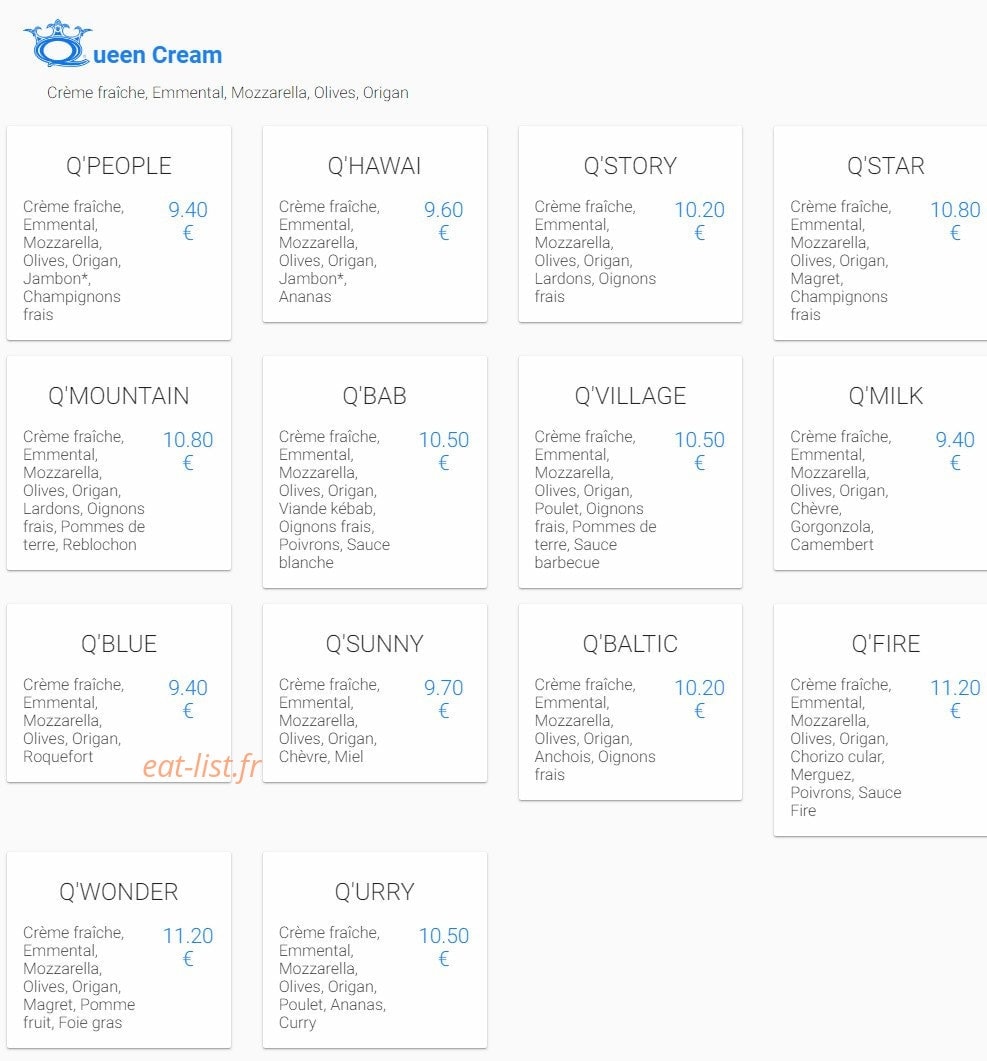This screenshot has width=987, height=1061.
Task: Click the Q'PEOPLE 9.40 € price
Action: click(x=188, y=221)
